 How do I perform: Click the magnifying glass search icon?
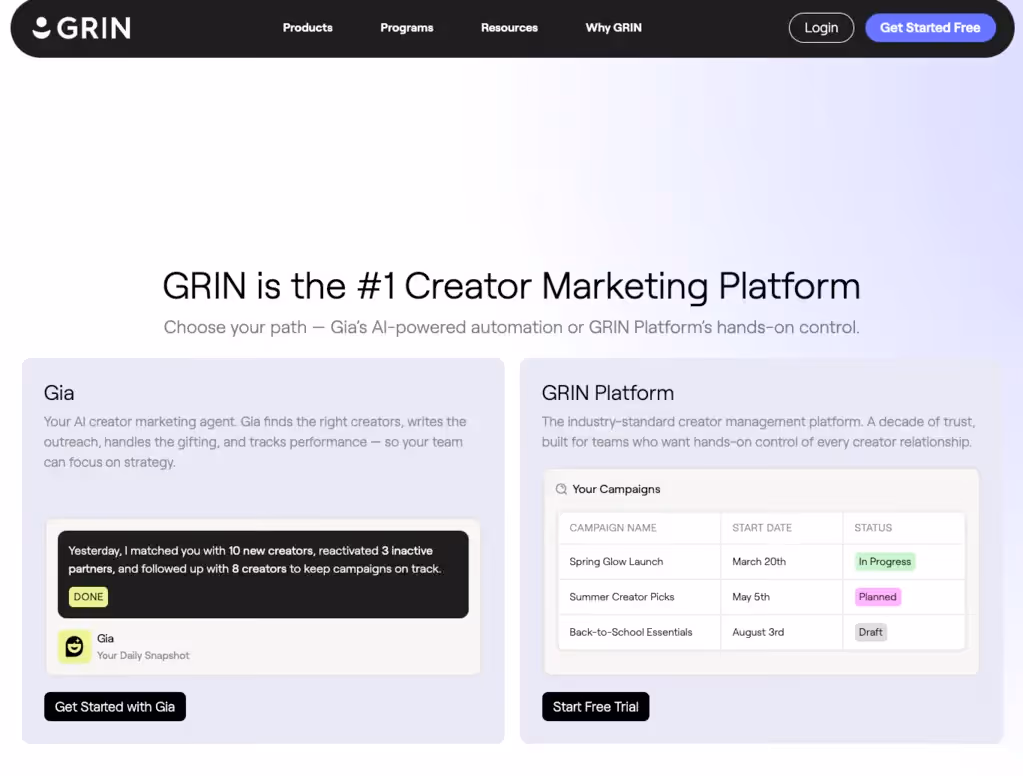pos(561,489)
